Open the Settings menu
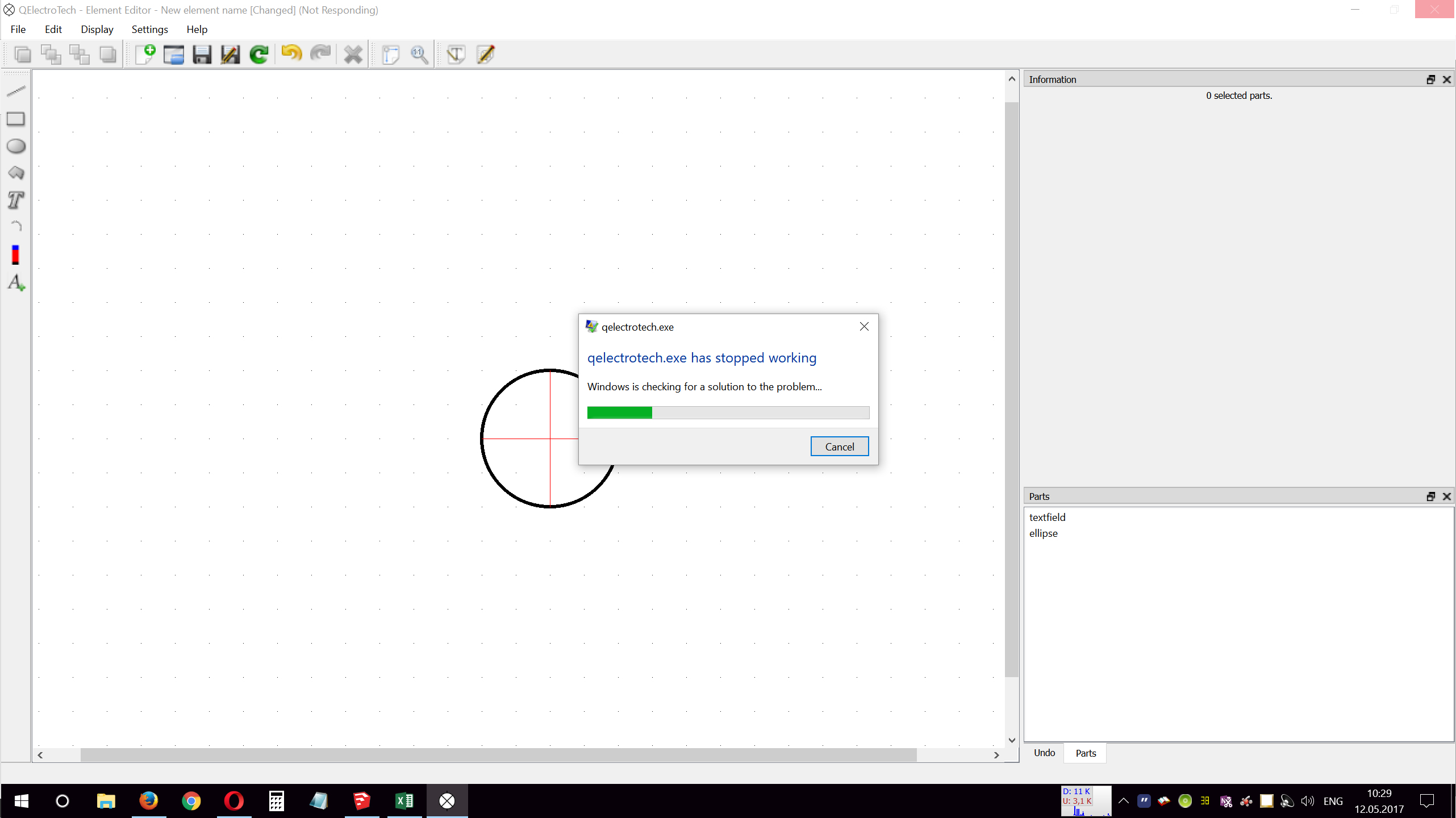The width and height of the screenshot is (1456, 818). pos(150,30)
